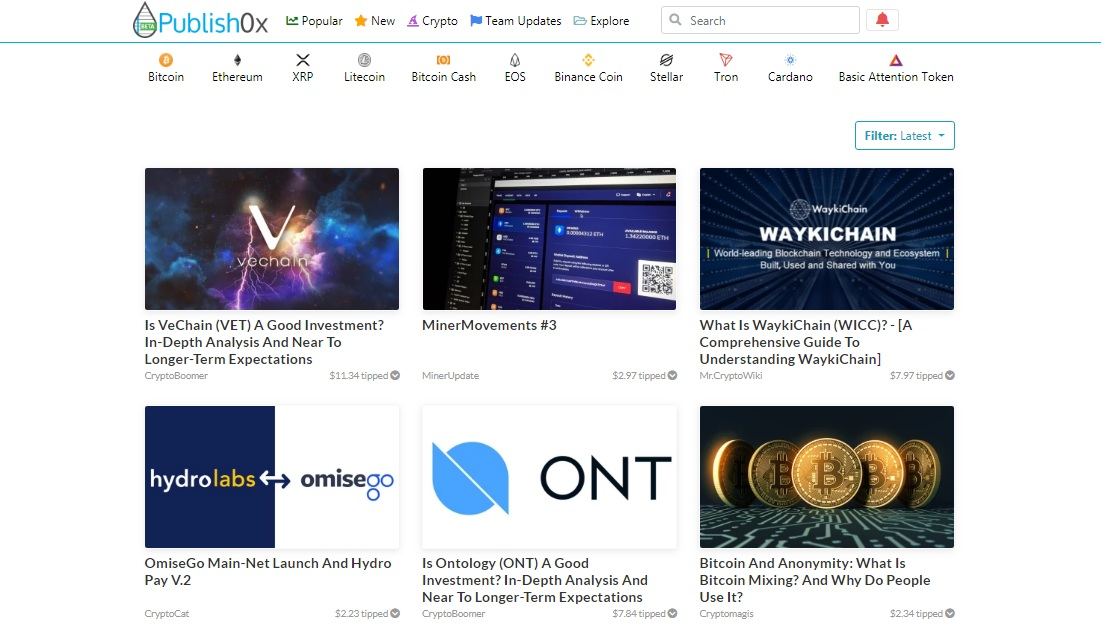Click the check icon beside $7.84 tipped

[673, 614]
